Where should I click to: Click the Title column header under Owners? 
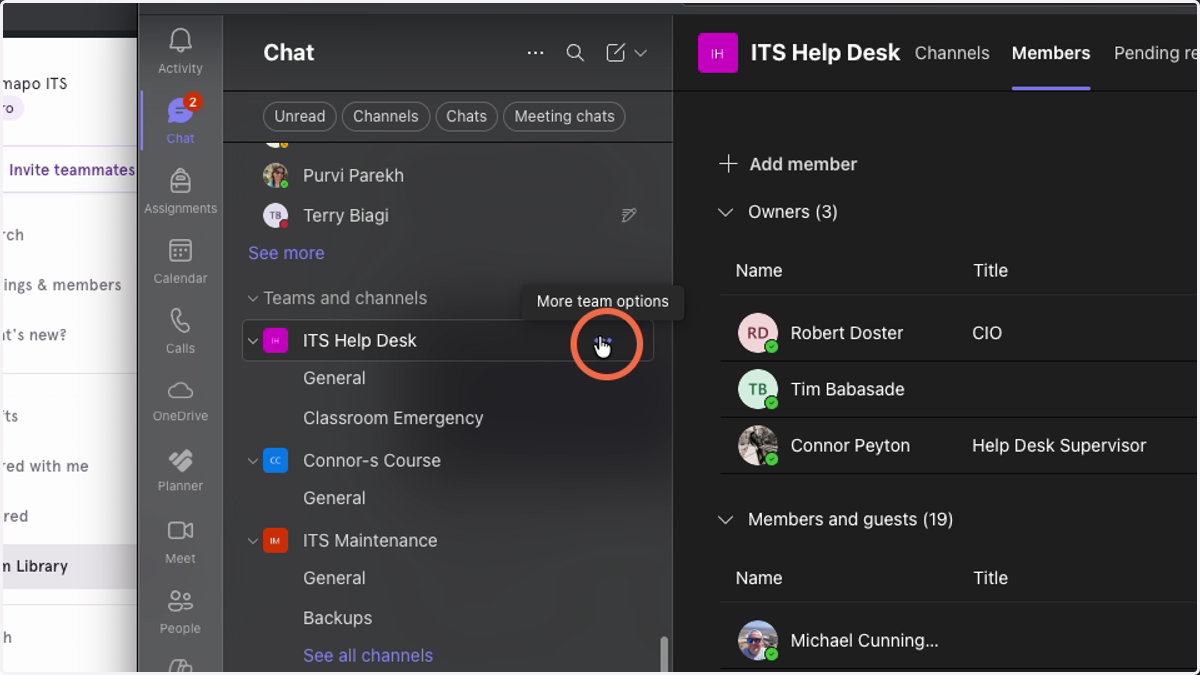point(991,271)
